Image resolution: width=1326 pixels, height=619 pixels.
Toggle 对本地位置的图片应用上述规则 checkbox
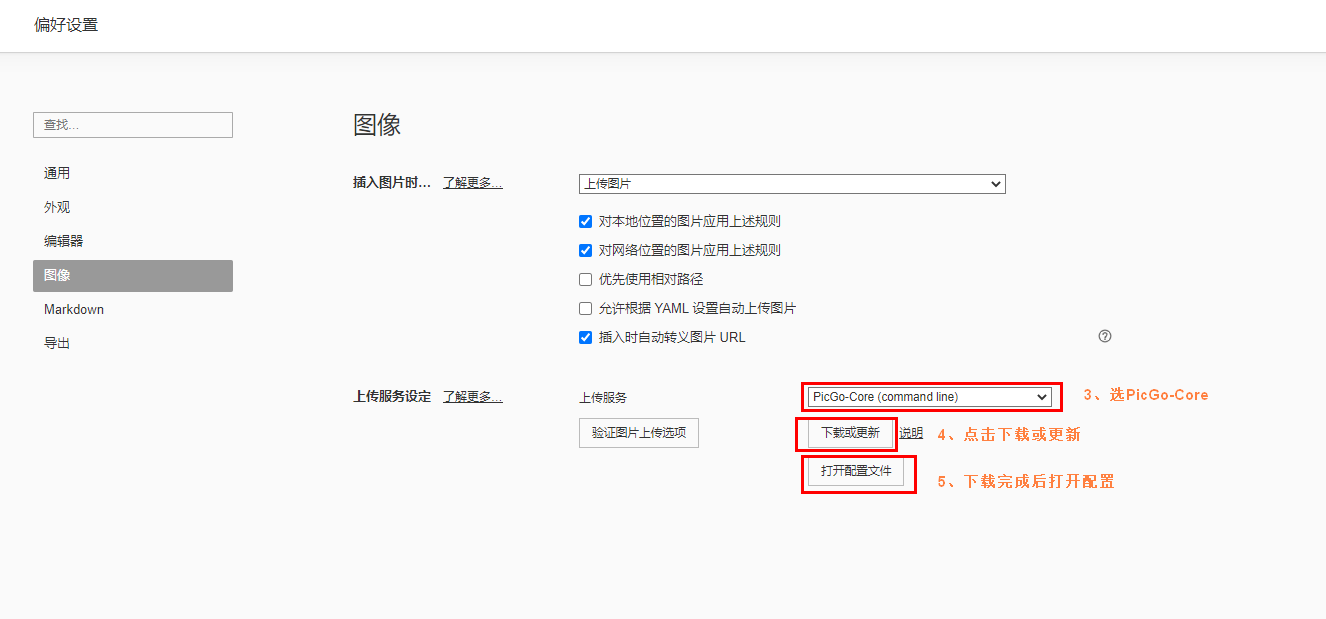click(x=586, y=222)
